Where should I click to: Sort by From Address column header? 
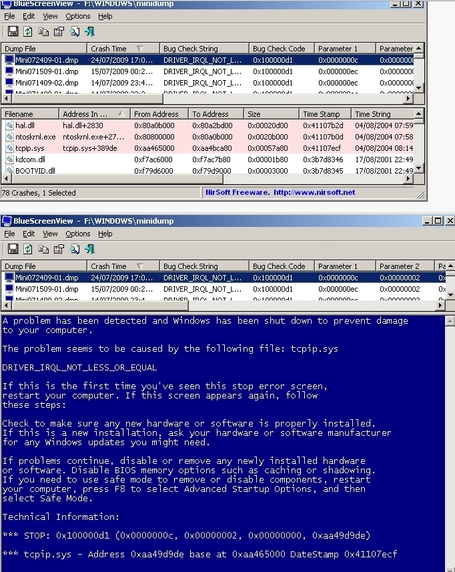pos(159,114)
